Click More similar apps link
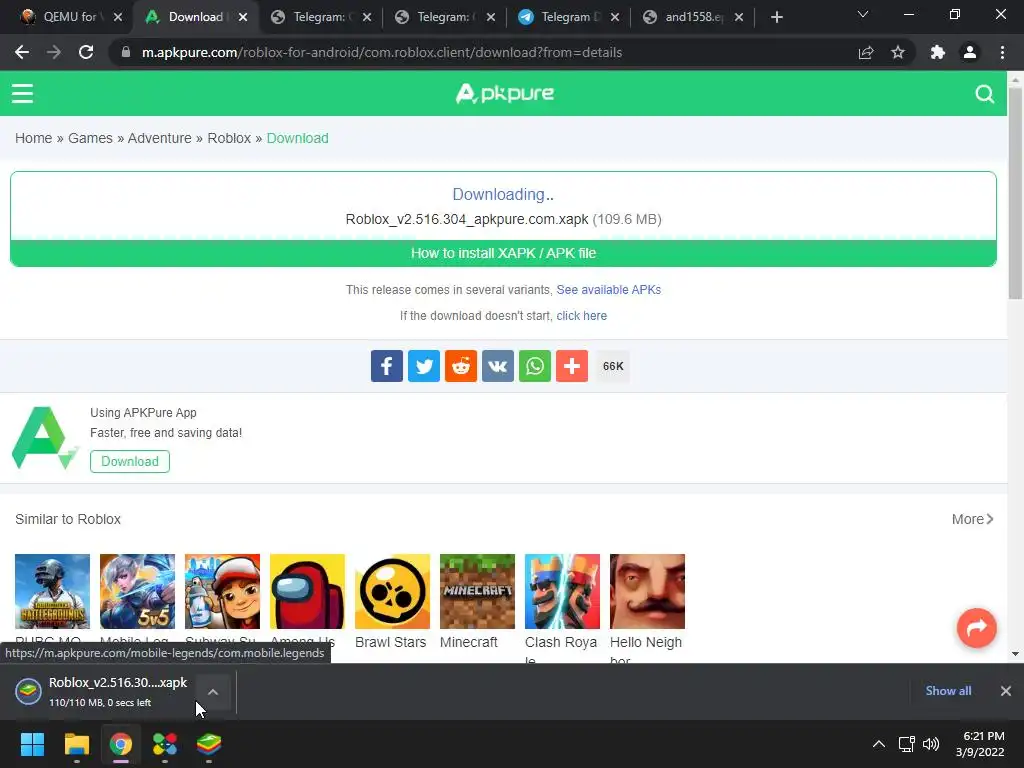This screenshot has height=768, width=1024. [972, 519]
